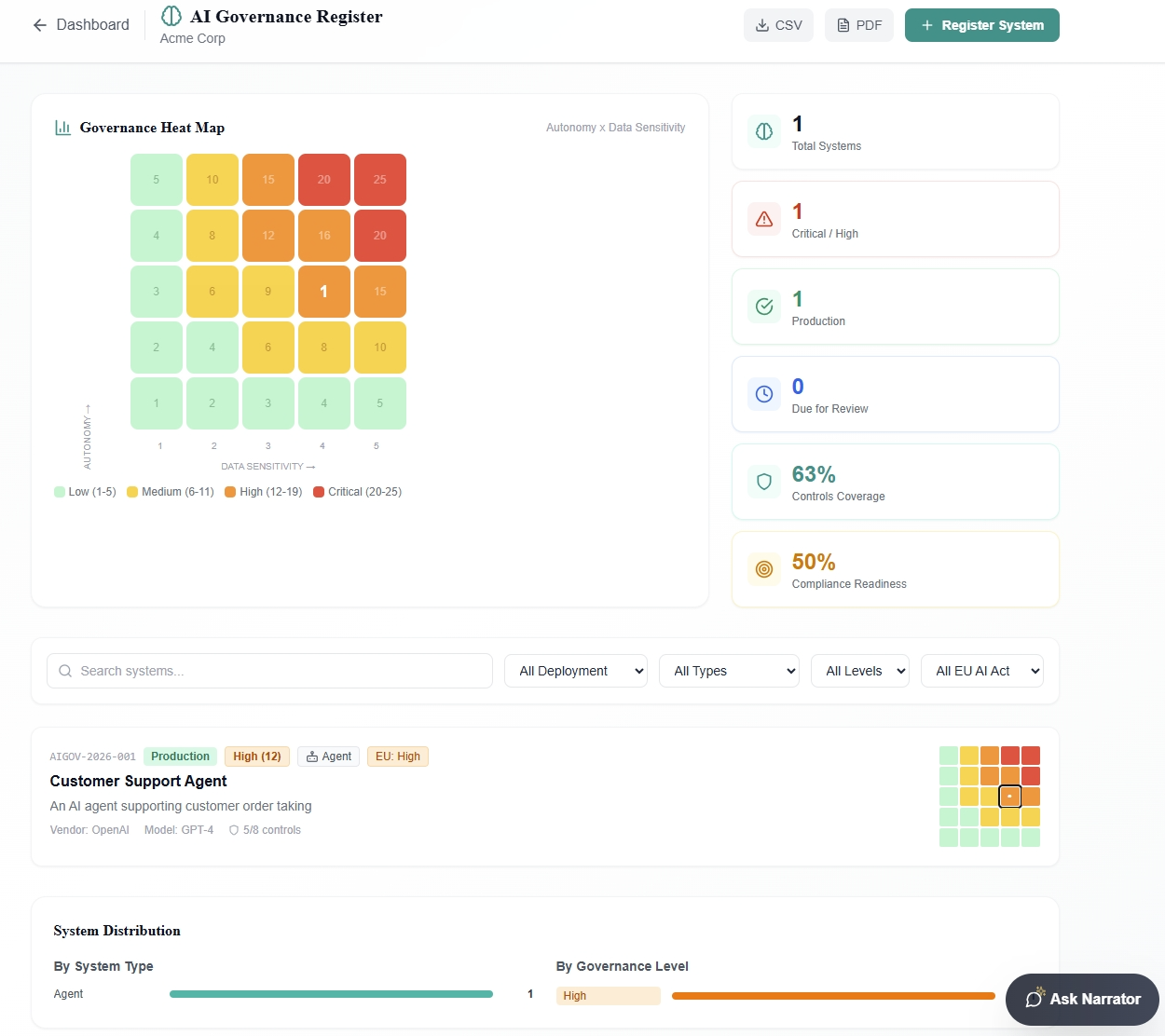
Task: Click the Due for Review clock icon
Action: (764, 394)
